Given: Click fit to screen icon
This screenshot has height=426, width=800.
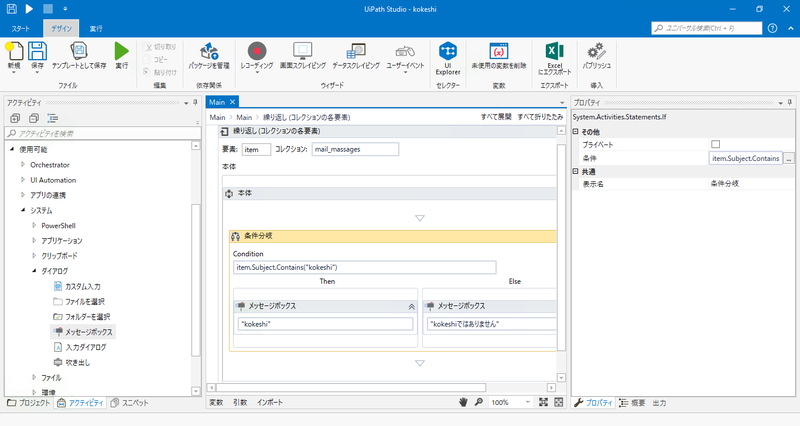Looking at the screenshot, I should pos(543,402).
